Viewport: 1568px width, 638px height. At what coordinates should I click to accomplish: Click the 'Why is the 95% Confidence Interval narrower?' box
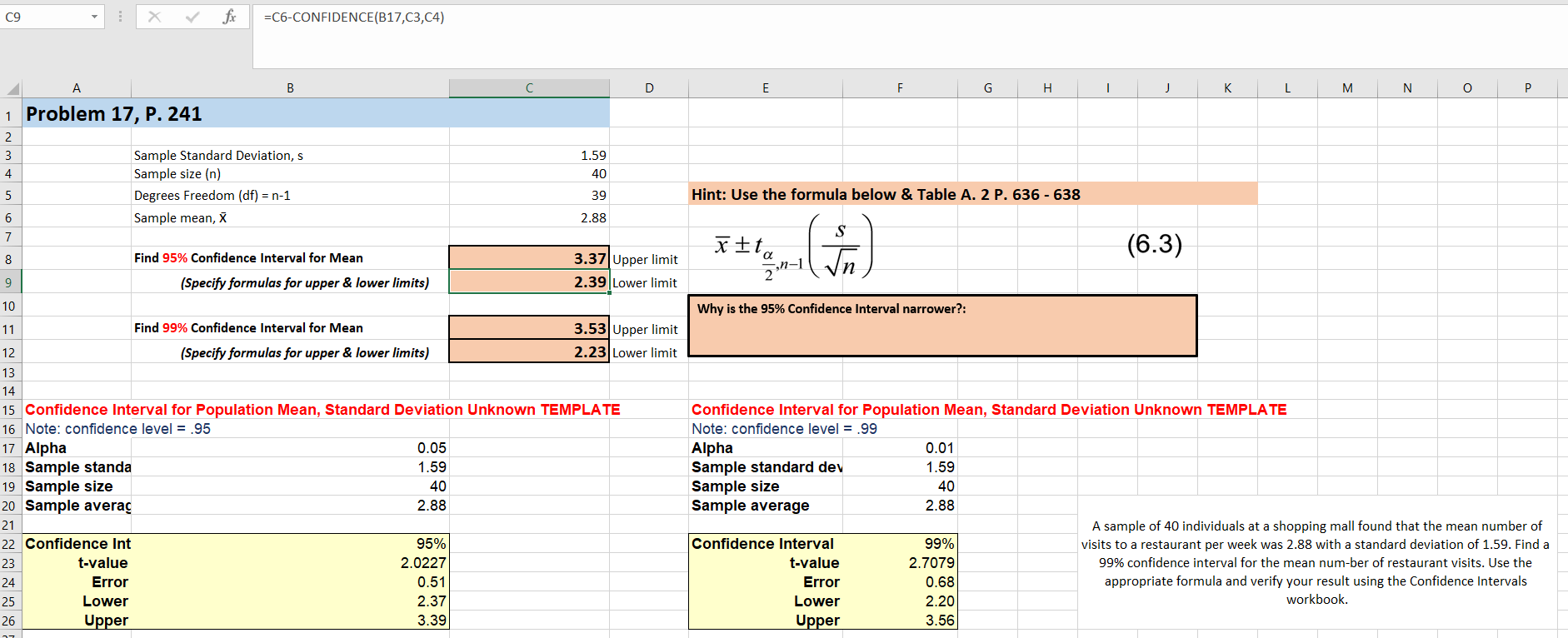(x=942, y=326)
